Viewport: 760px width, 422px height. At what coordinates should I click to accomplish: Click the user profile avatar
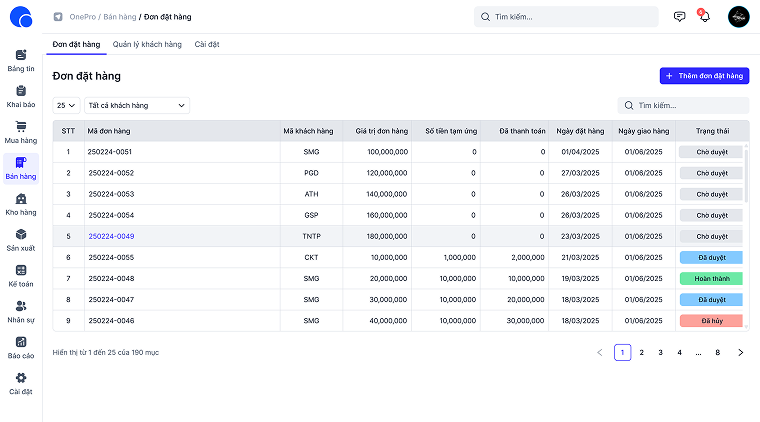pos(738,17)
